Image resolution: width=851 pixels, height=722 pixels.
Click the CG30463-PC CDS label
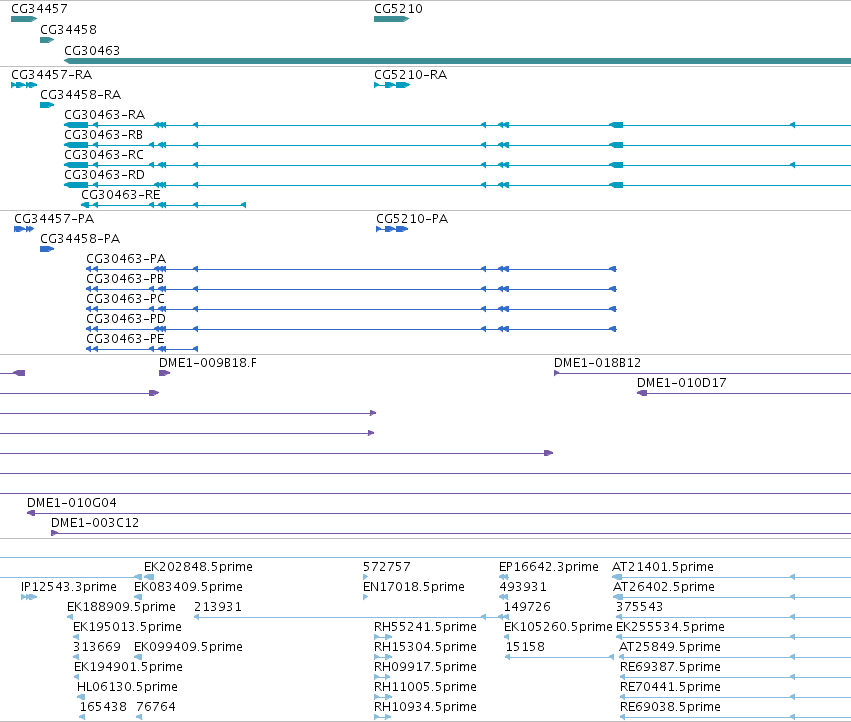[125, 299]
